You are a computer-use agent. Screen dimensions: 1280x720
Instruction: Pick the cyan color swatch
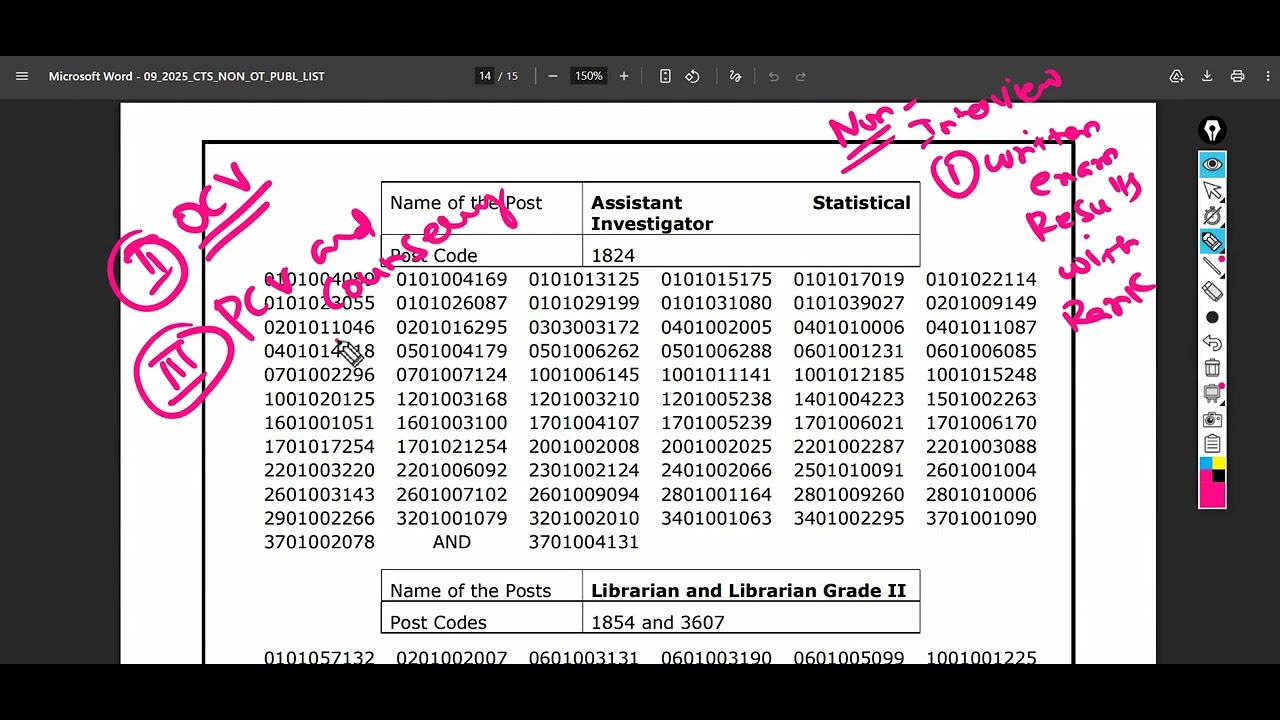coord(1205,463)
